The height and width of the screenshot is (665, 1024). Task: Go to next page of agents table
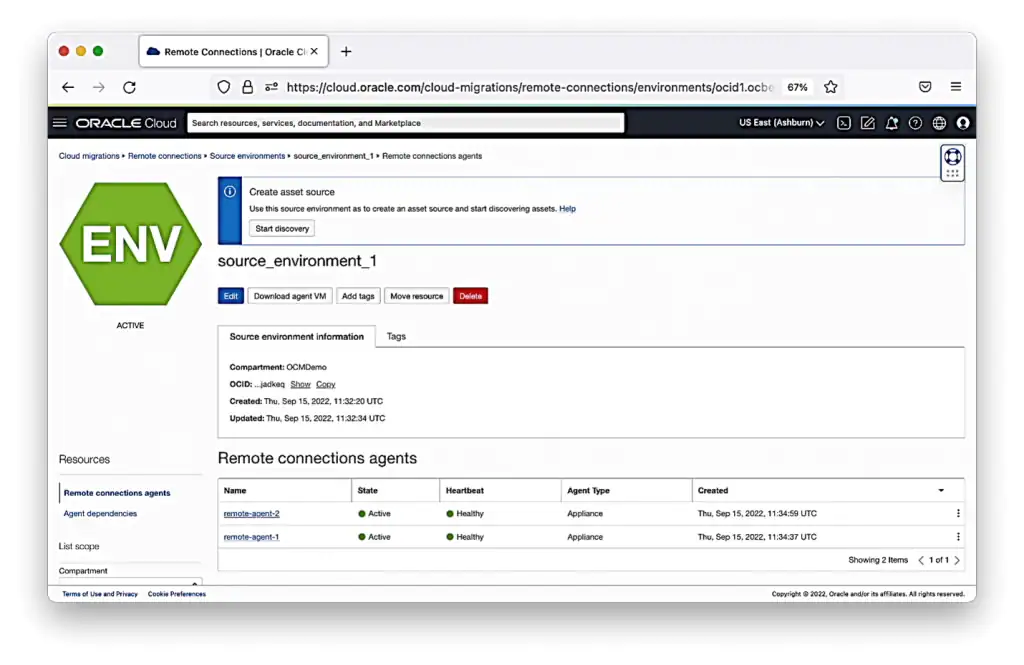tap(957, 560)
